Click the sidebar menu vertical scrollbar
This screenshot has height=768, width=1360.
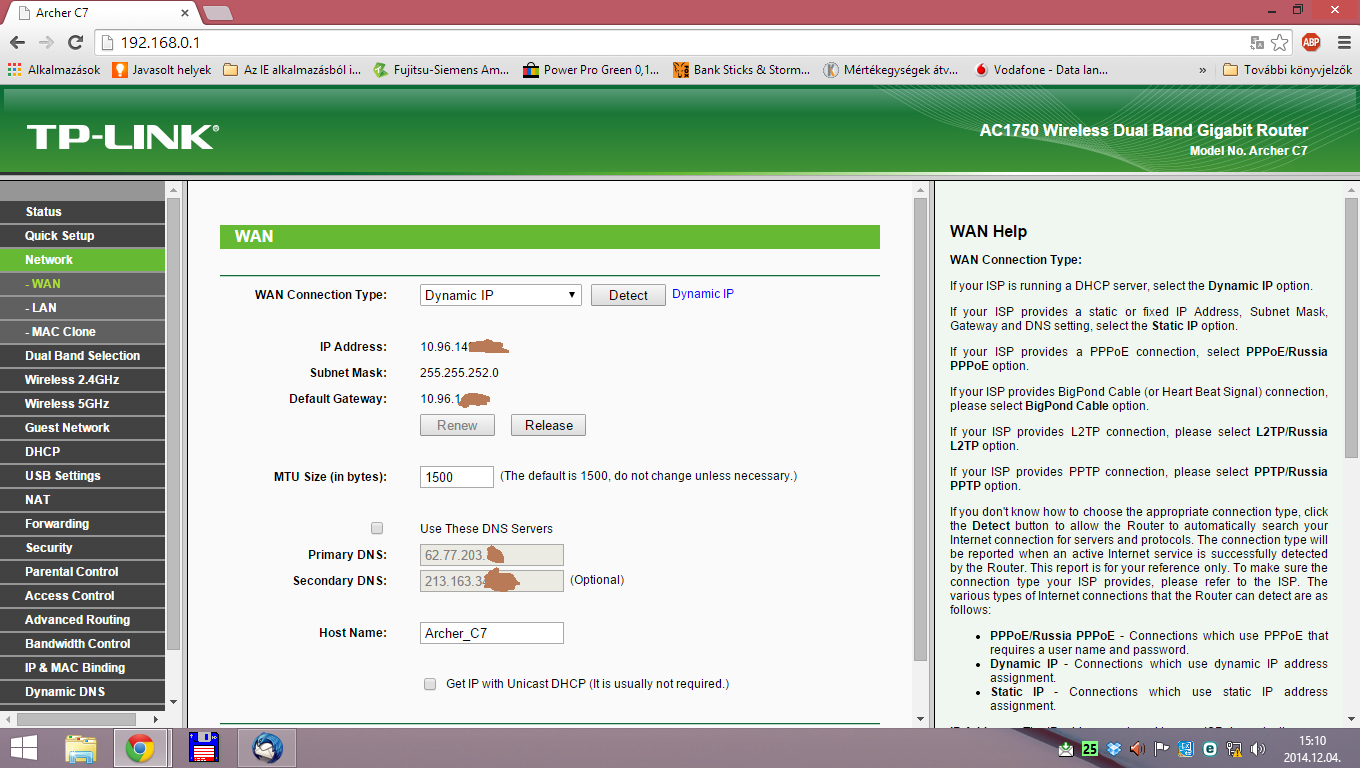coord(173,424)
